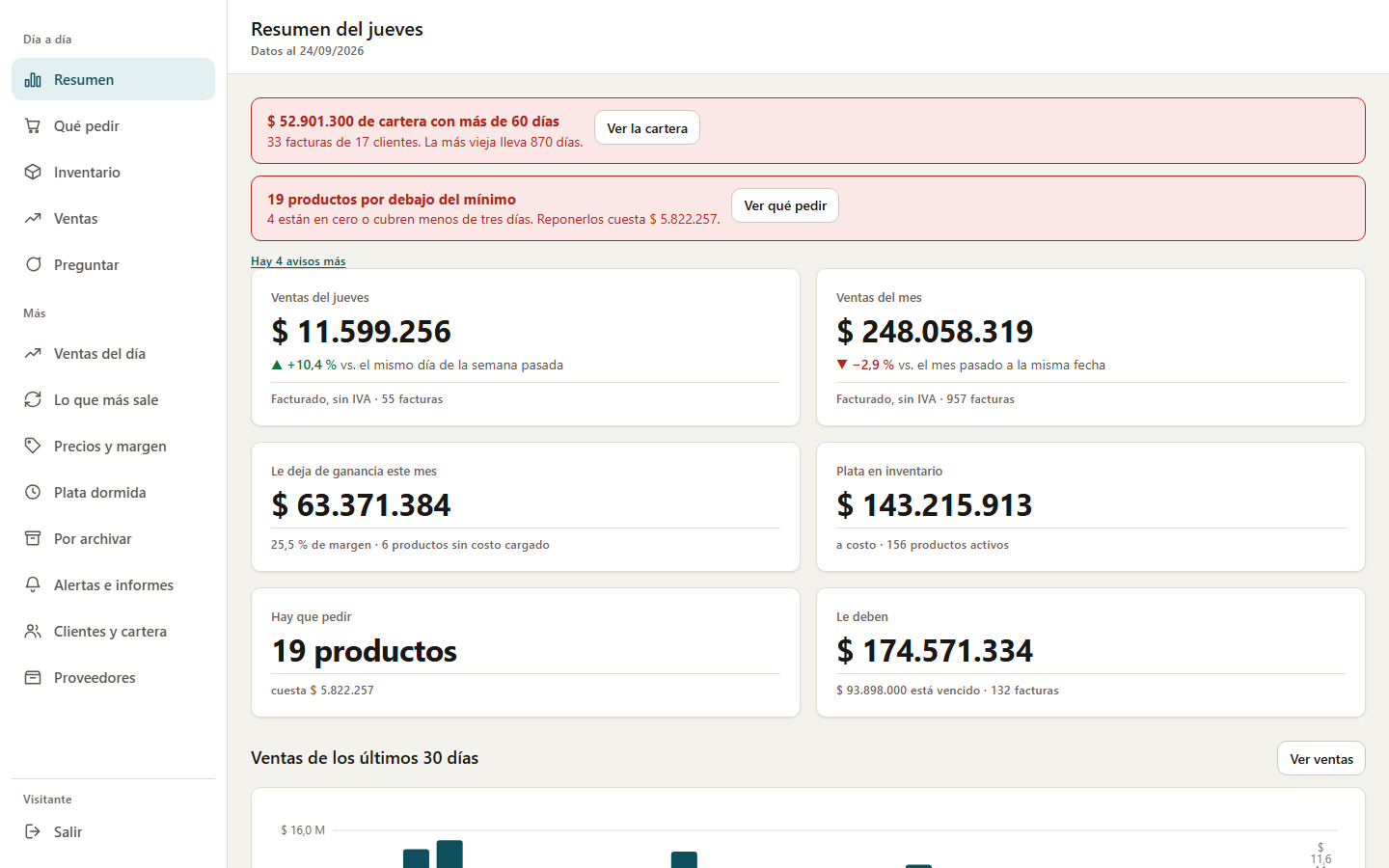
Task: Click the red −2,9 % change indicator
Action: 865,365
